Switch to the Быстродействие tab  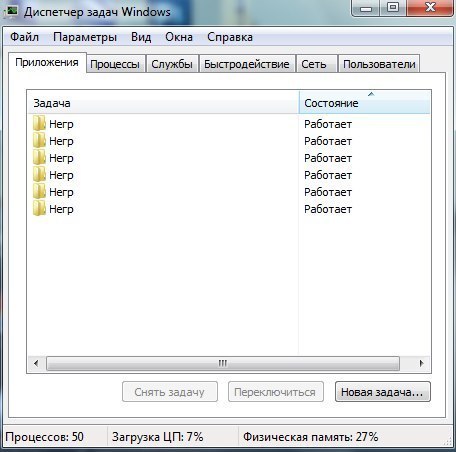pos(247,64)
